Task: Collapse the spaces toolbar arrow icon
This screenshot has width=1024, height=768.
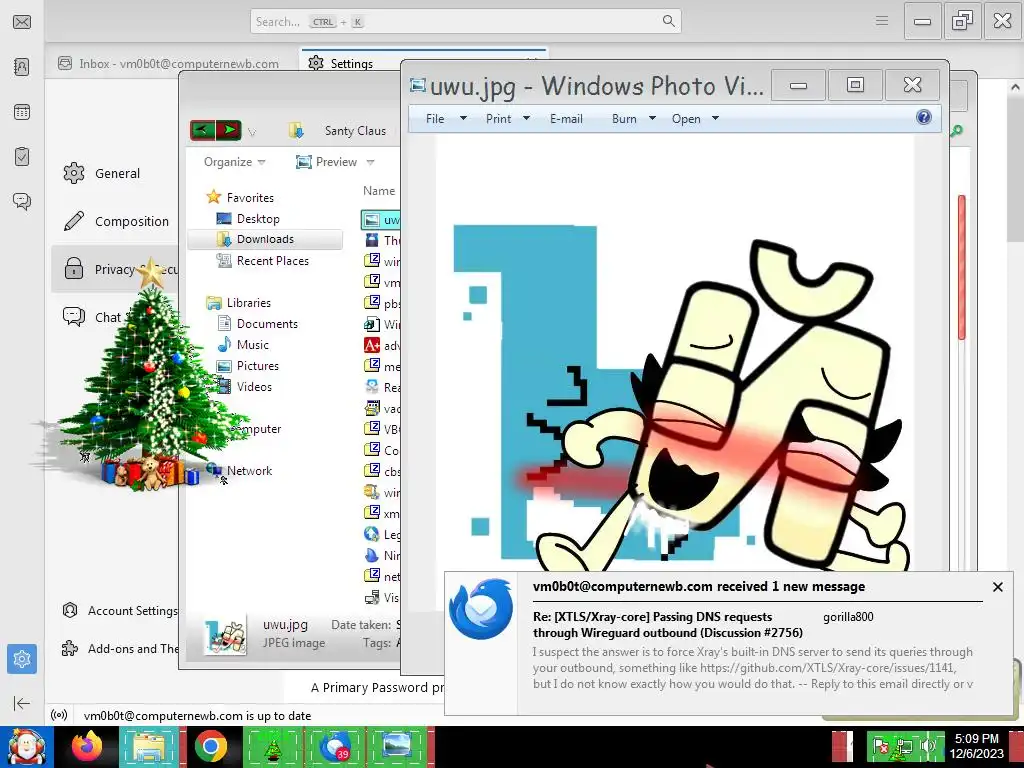Action: click(x=22, y=703)
